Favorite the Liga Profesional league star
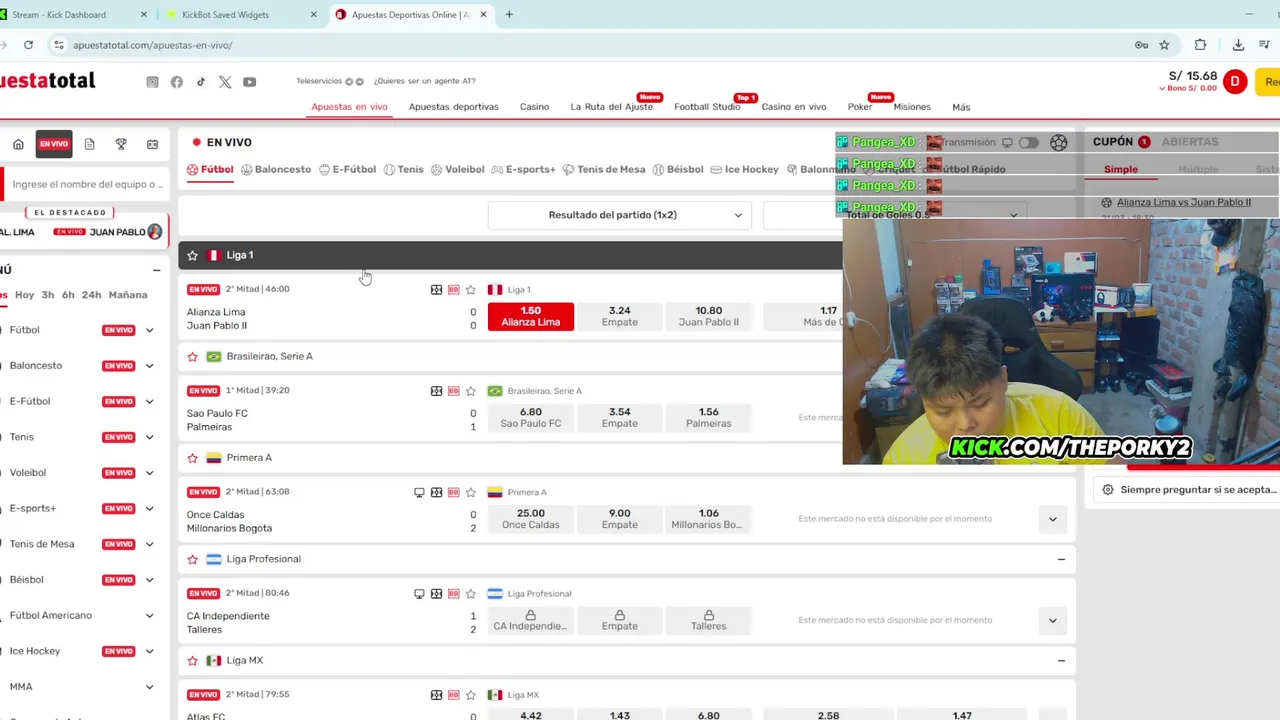1280x720 pixels. (192, 559)
